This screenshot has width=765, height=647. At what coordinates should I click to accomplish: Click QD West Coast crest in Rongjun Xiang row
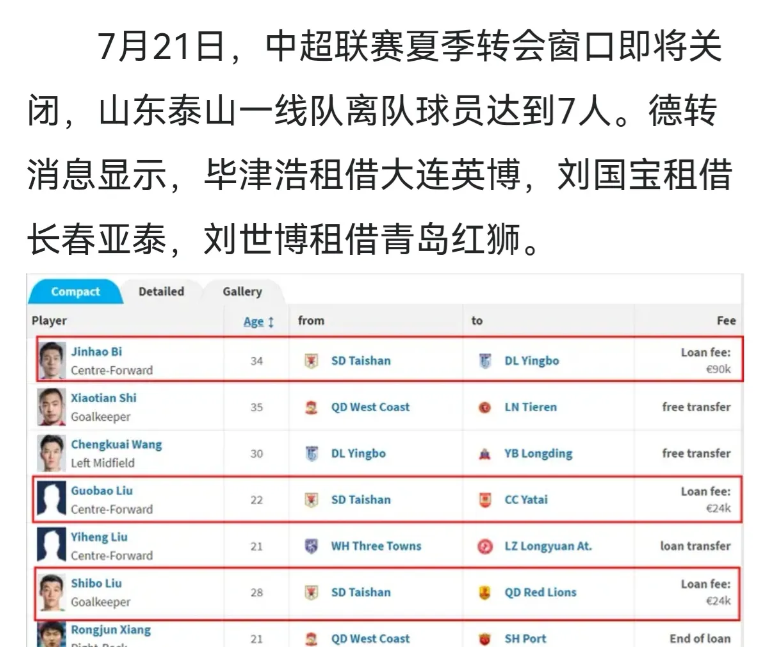point(311,639)
